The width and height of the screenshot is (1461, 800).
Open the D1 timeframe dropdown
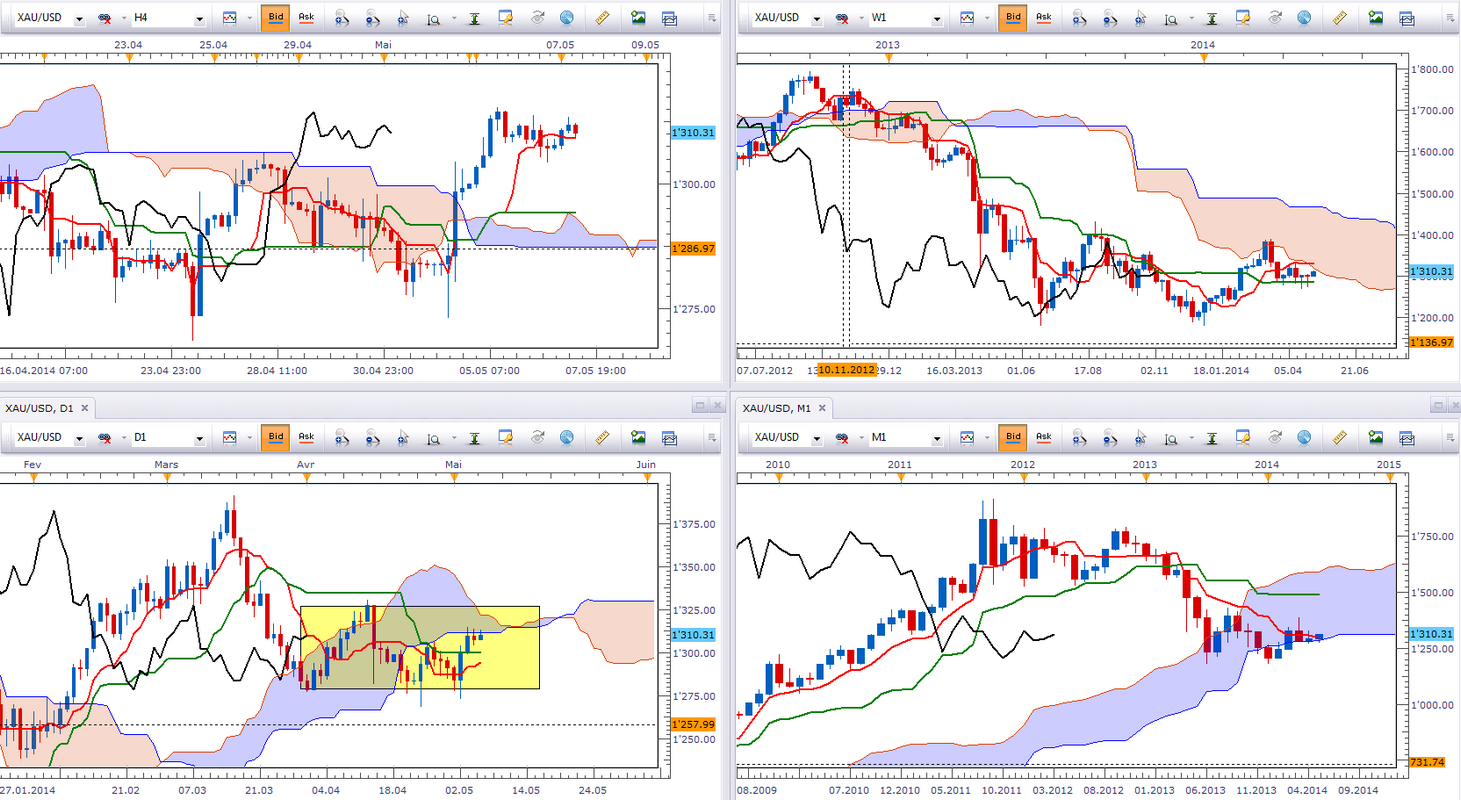click(201, 437)
